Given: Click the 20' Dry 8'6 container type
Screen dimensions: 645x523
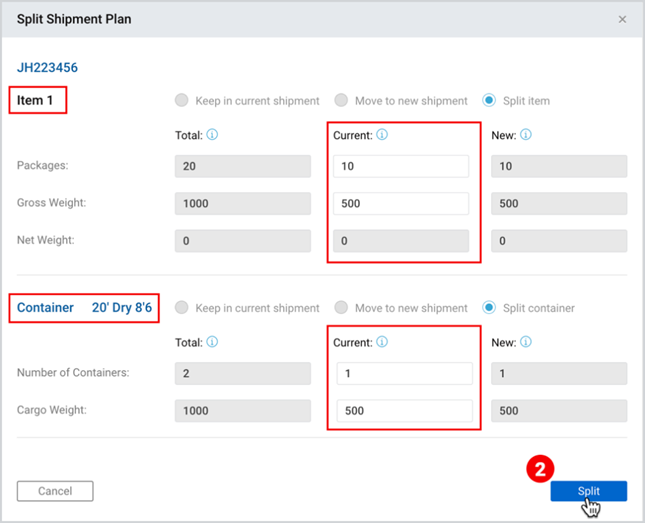Looking at the screenshot, I should coord(122,307).
